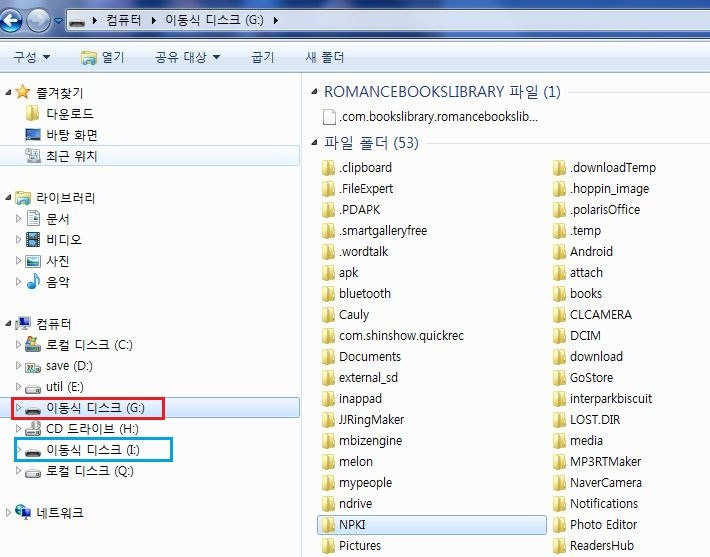Select .polarisOffice folder name
Image resolution: width=710 pixels, height=557 pixels.
tap(605, 210)
